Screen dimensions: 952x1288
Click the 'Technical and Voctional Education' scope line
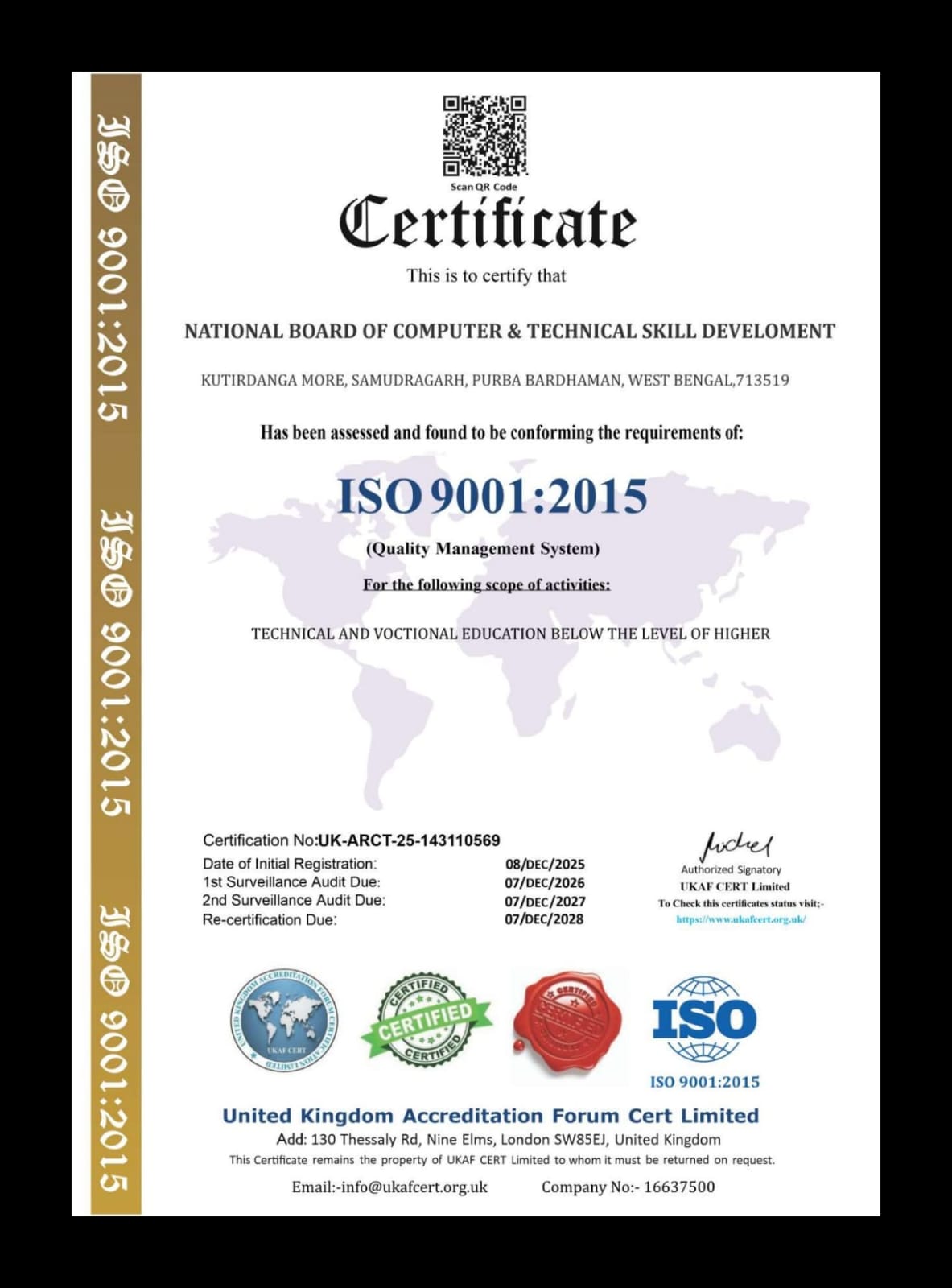pos(510,634)
